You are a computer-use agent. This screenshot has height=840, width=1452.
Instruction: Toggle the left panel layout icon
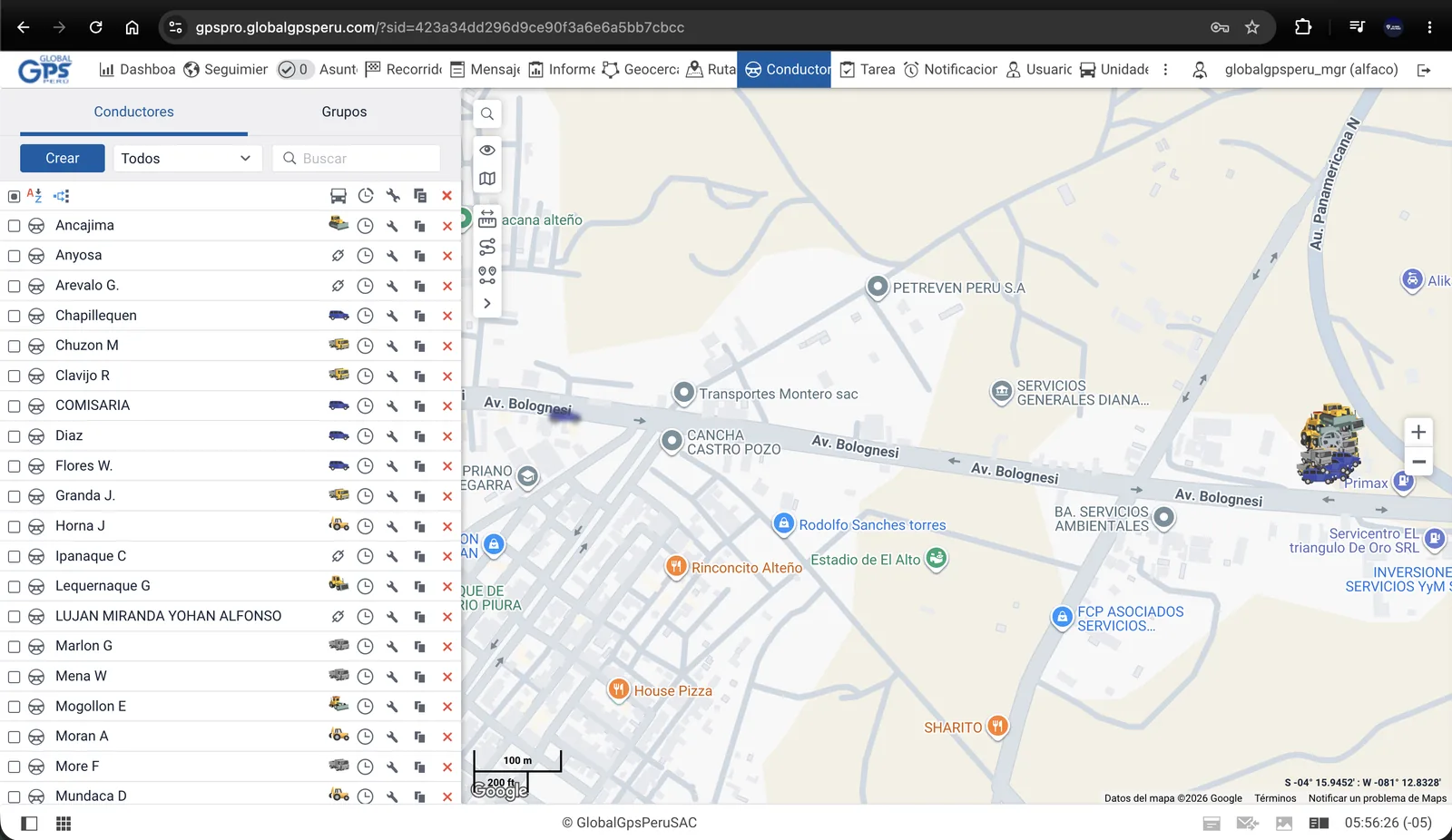click(x=29, y=824)
